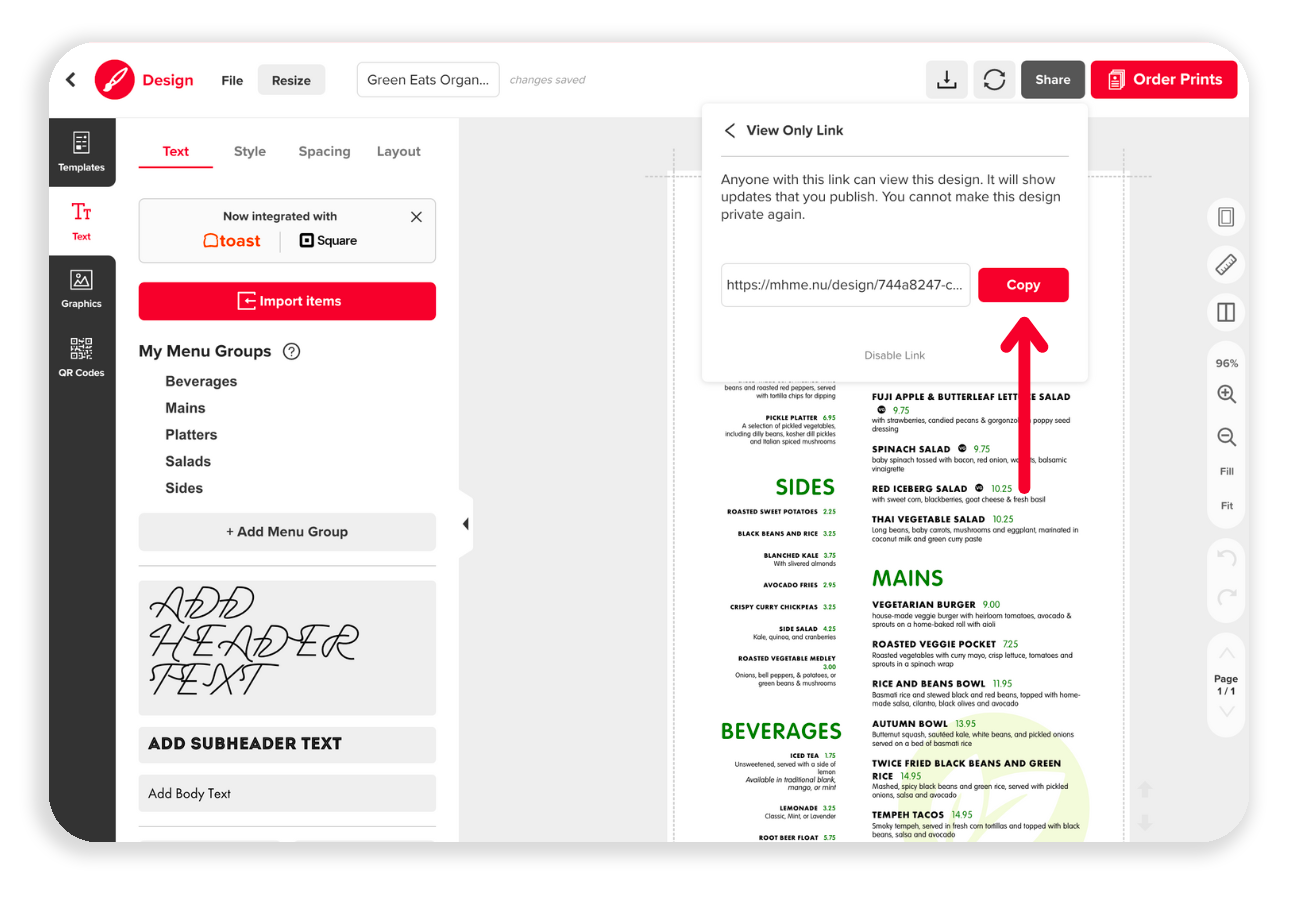Open the Resize menu
Image resolution: width=1300 pixels, height=900 pixels.
(x=291, y=80)
